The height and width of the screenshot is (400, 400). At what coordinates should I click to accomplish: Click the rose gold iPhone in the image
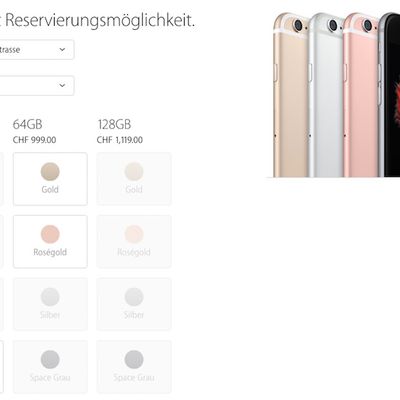click(361, 95)
